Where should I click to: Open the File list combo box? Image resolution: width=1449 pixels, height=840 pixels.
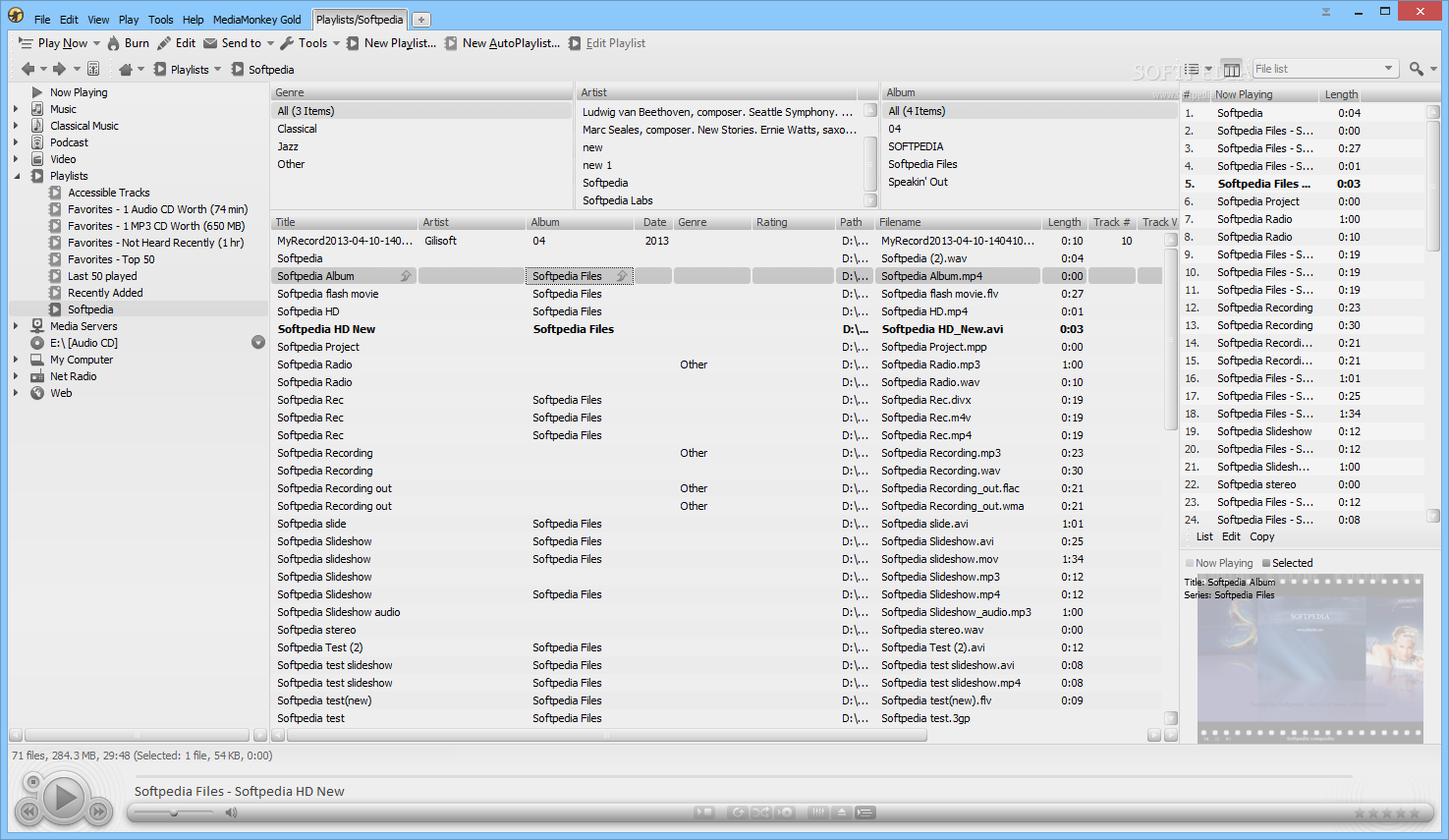1325,69
